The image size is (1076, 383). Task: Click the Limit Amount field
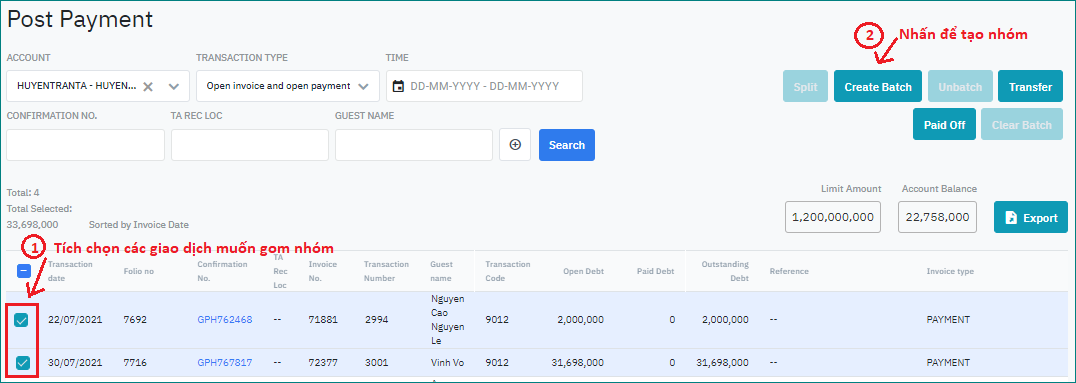[x=833, y=217]
